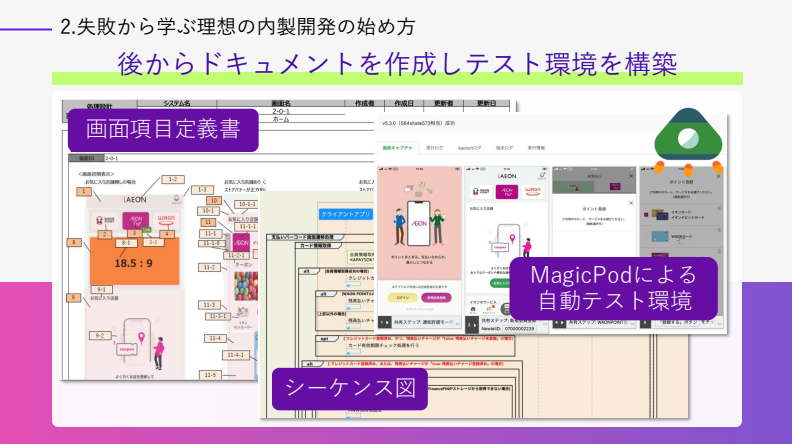This screenshot has width=792, height=444.
Task: Click callout label 8-1
Action: pos(126,243)
